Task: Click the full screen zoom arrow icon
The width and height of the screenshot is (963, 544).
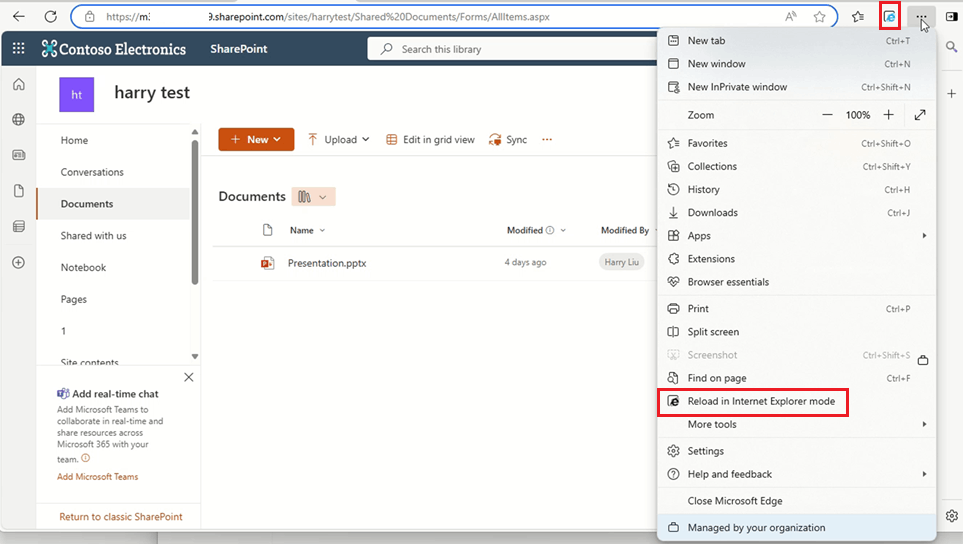Action: (x=920, y=115)
